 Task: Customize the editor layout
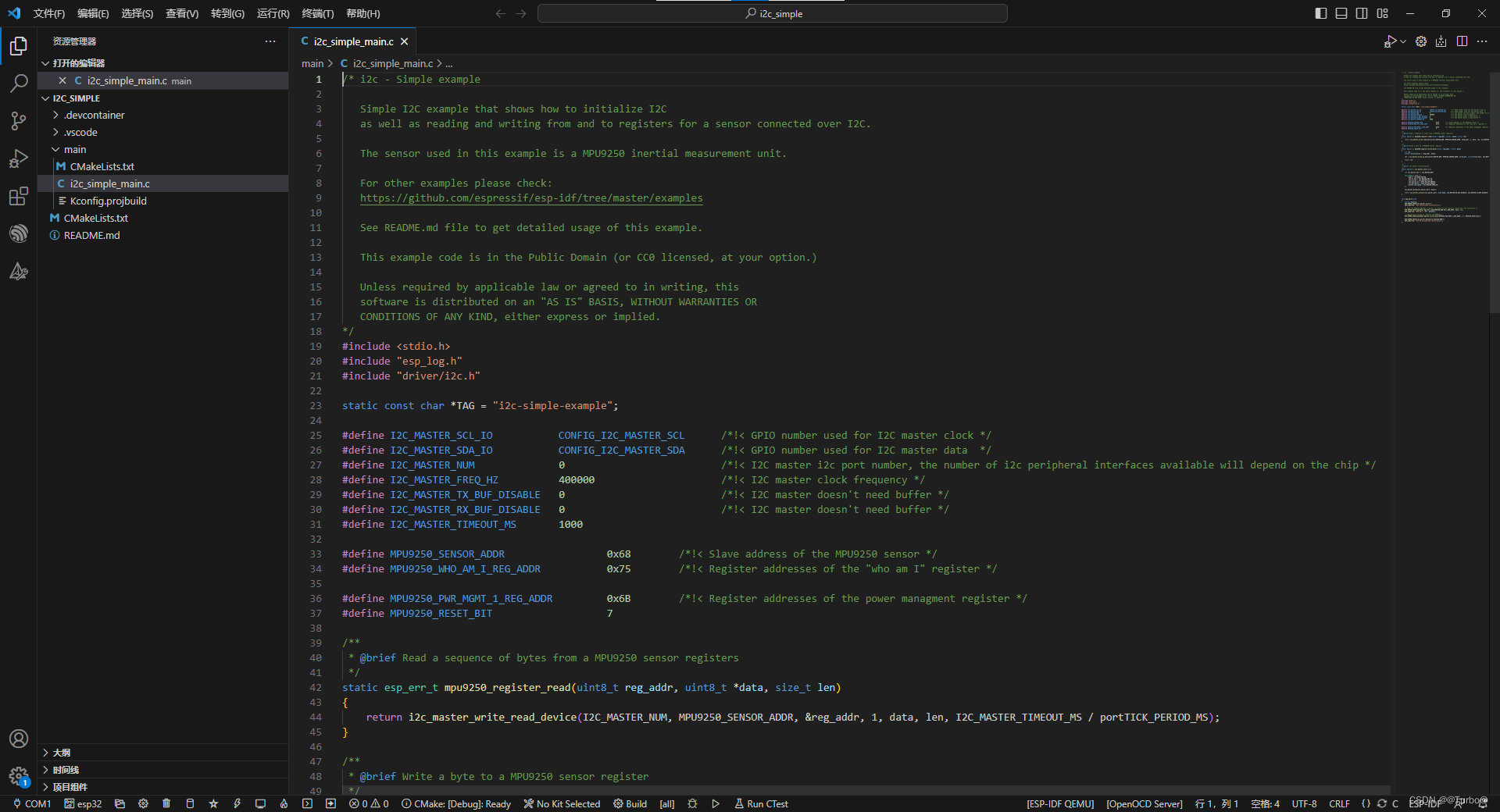coord(1383,13)
